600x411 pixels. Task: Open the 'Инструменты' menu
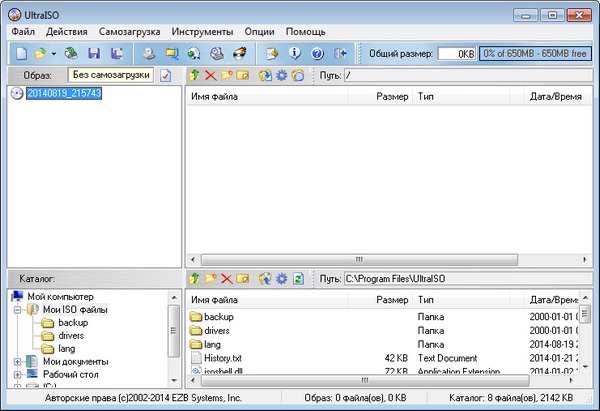204,32
